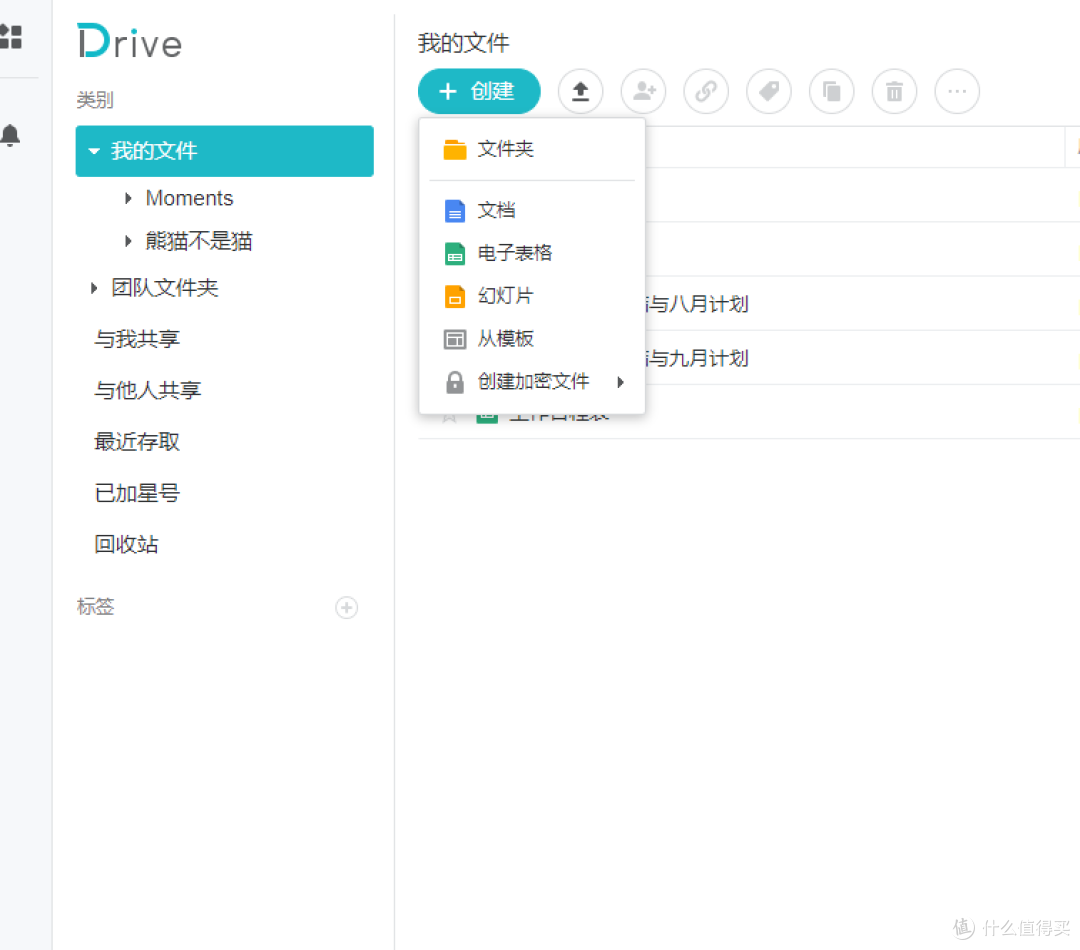The height and width of the screenshot is (950, 1080).
Task: Click the tag label icon
Action: coord(768,92)
